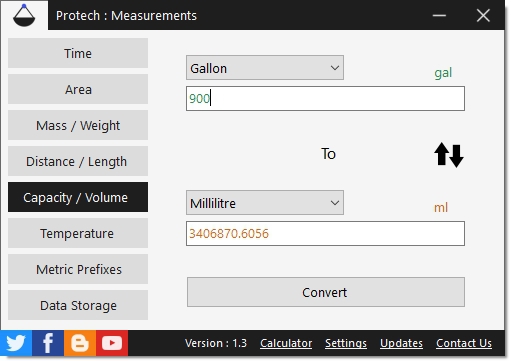Select the Capacity / Volume category
The image size is (511, 361).
78,197
